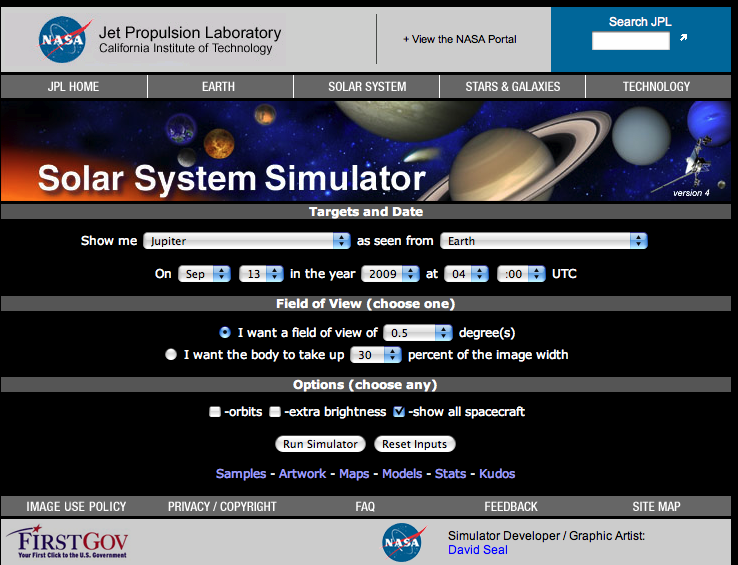Click the 'Options (choose any)' header
This screenshot has height=565, width=738.
[x=365, y=385]
